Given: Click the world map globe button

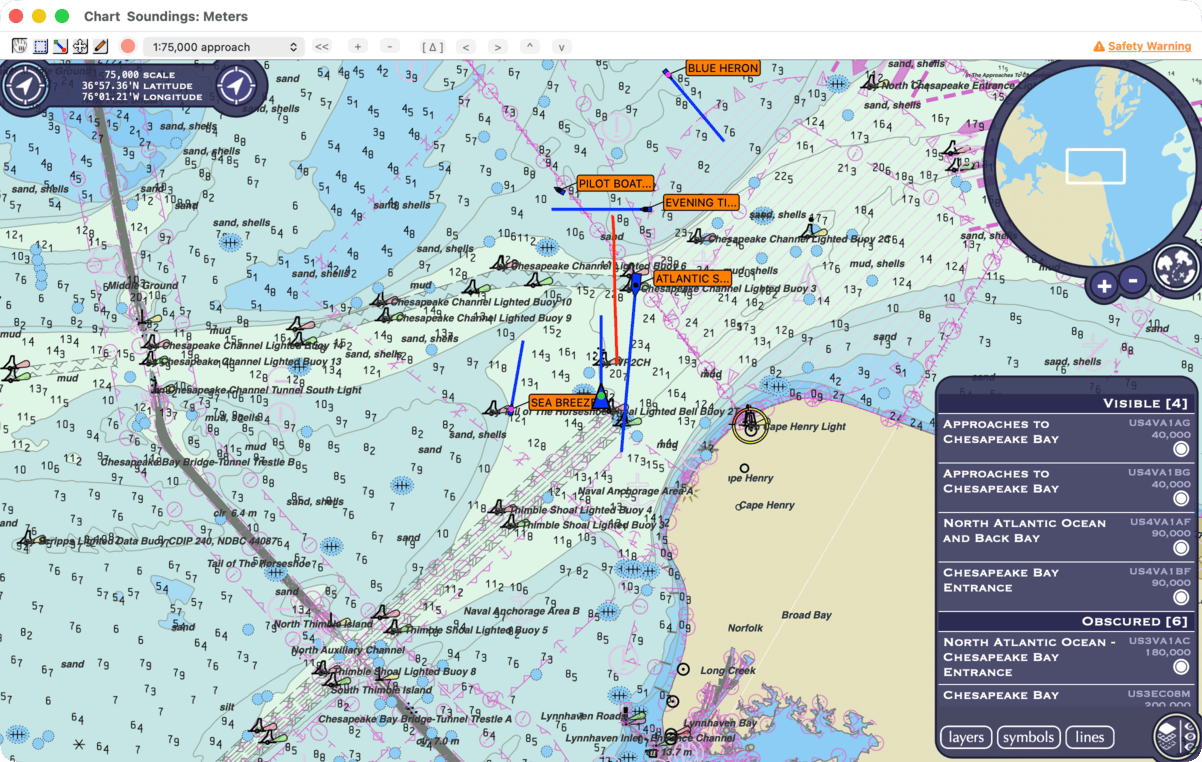Looking at the screenshot, I should pyautogui.click(x=1176, y=265).
